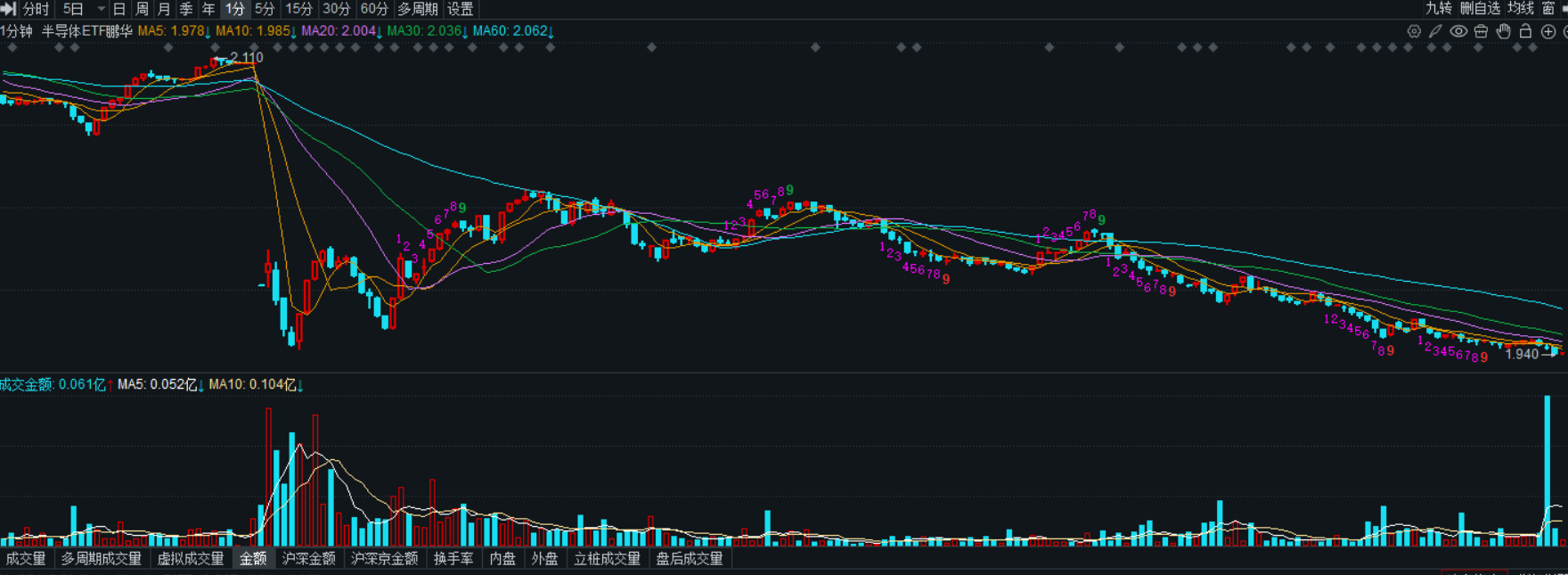Open the 设置 settings button
The image size is (1568, 575).
point(461,9)
